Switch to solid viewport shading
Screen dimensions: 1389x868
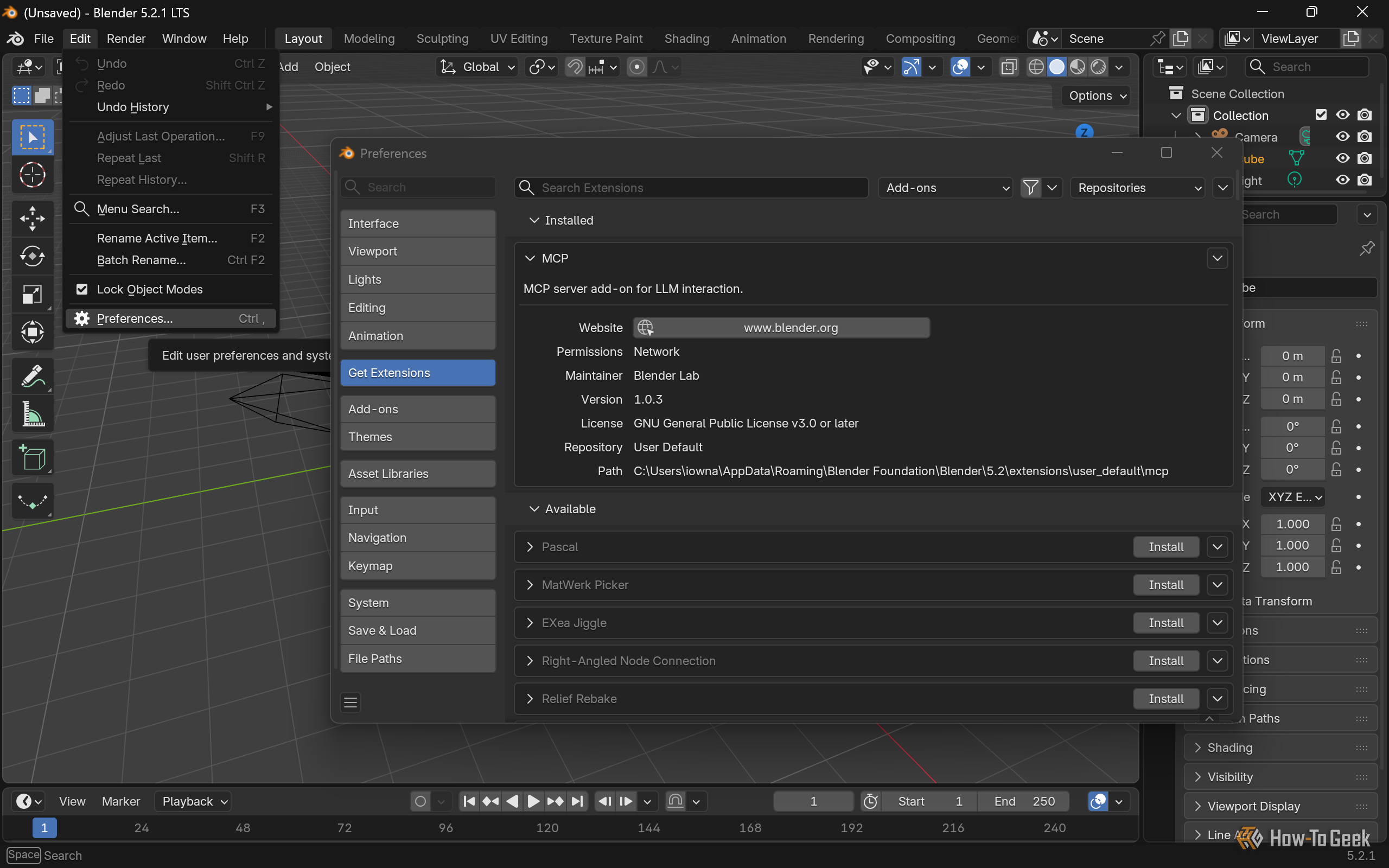(1057, 67)
